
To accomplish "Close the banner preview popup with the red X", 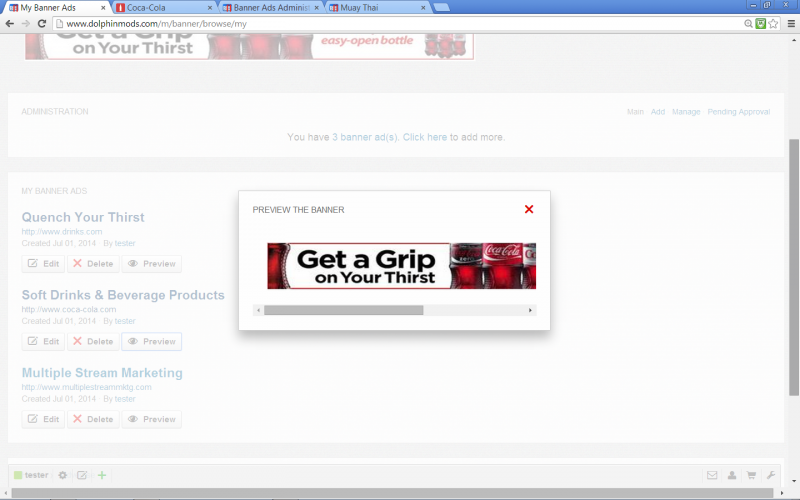I will click(529, 209).
